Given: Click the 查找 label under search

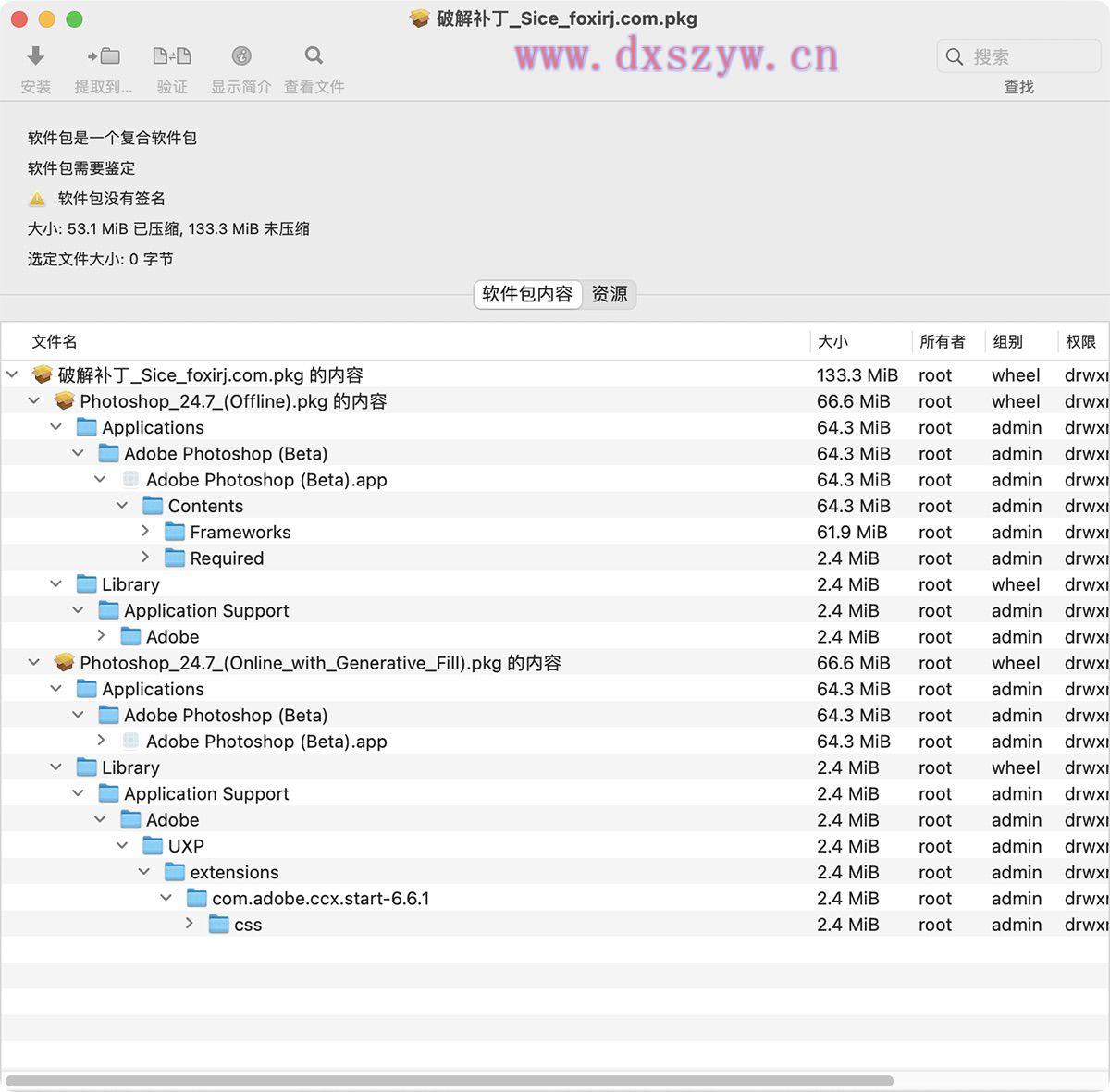Looking at the screenshot, I should (1018, 87).
